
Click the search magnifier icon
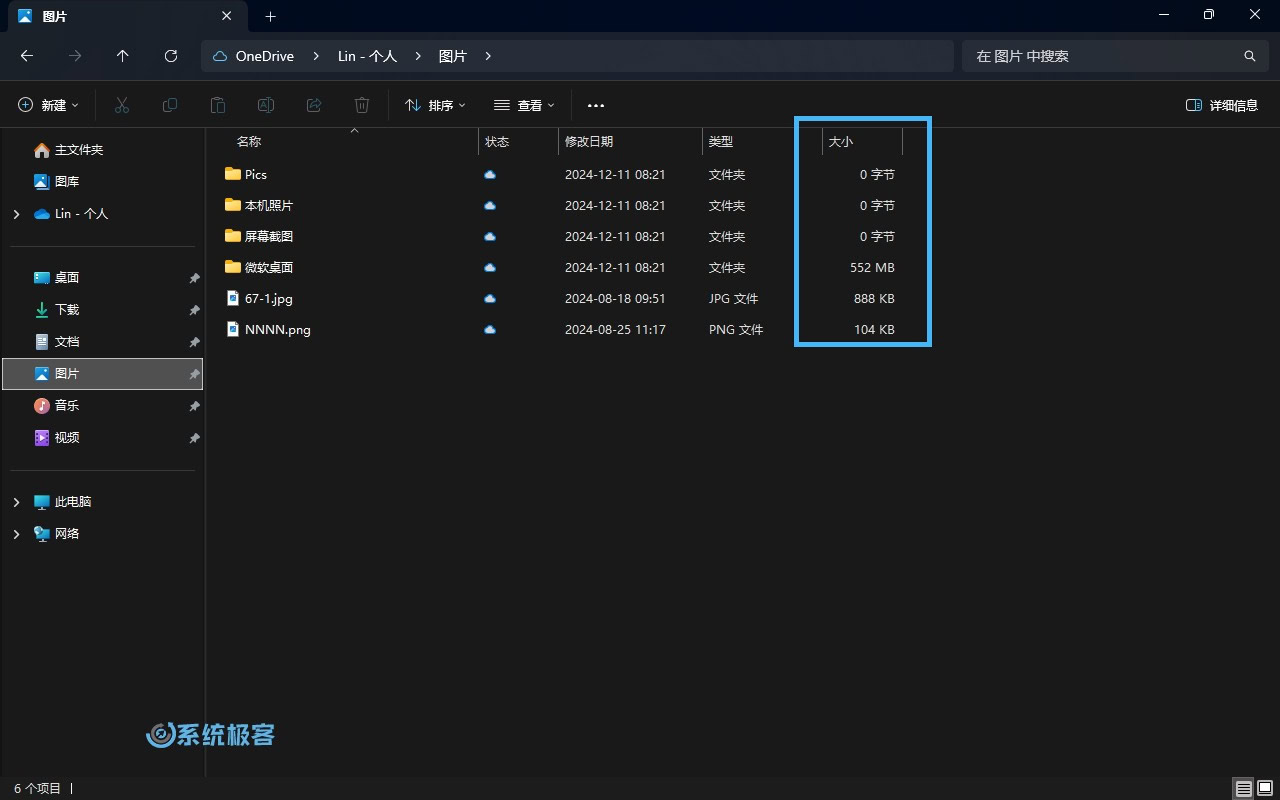(1249, 56)
